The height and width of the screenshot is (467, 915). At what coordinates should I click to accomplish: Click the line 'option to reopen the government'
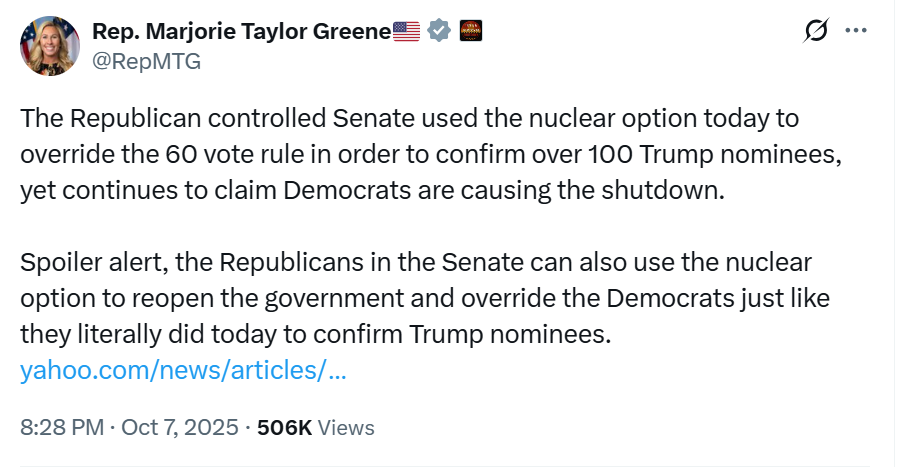[425, 299]
